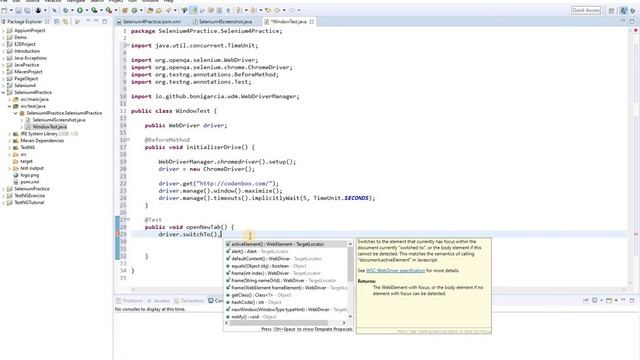Click the Previous Annotation toolbar icon
Screen dimensions: 640x360
(x=253, y=10)
